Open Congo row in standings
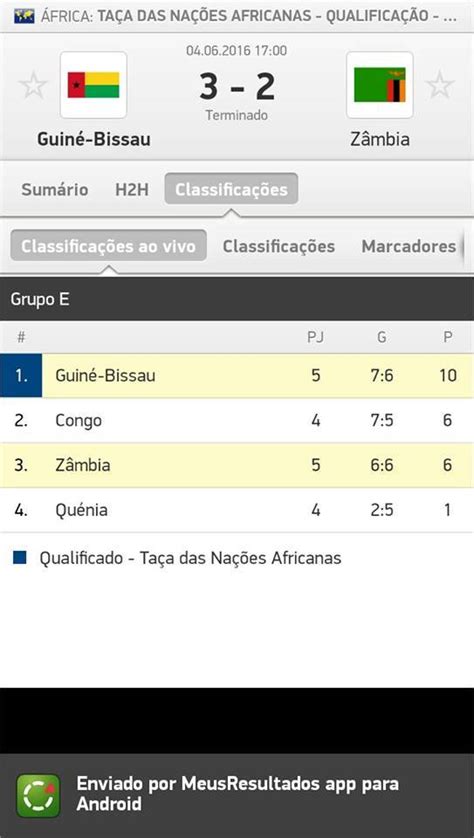This screenshot has width=474, height=838. point(237,421)
